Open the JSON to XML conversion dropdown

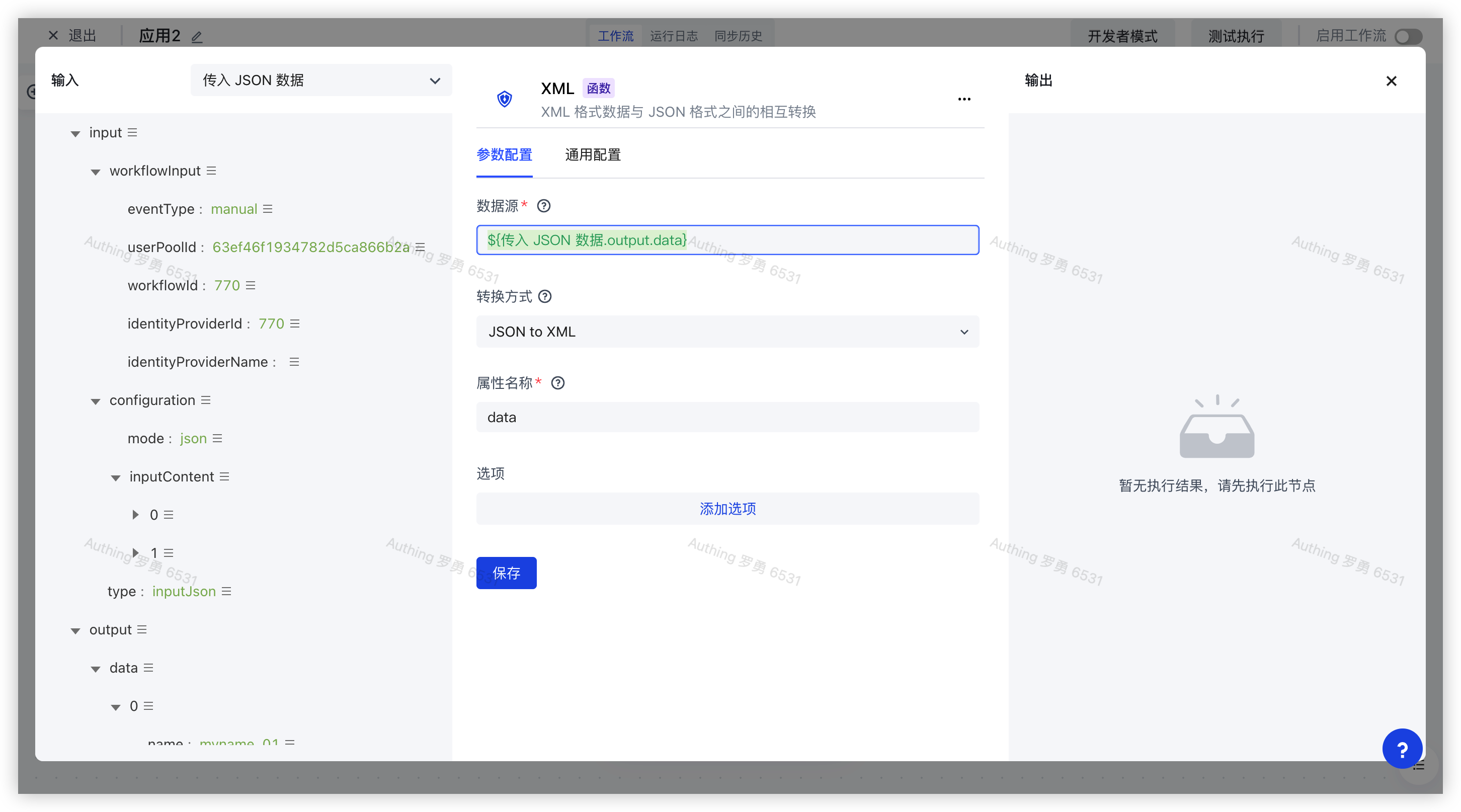(x=727, y=332)
